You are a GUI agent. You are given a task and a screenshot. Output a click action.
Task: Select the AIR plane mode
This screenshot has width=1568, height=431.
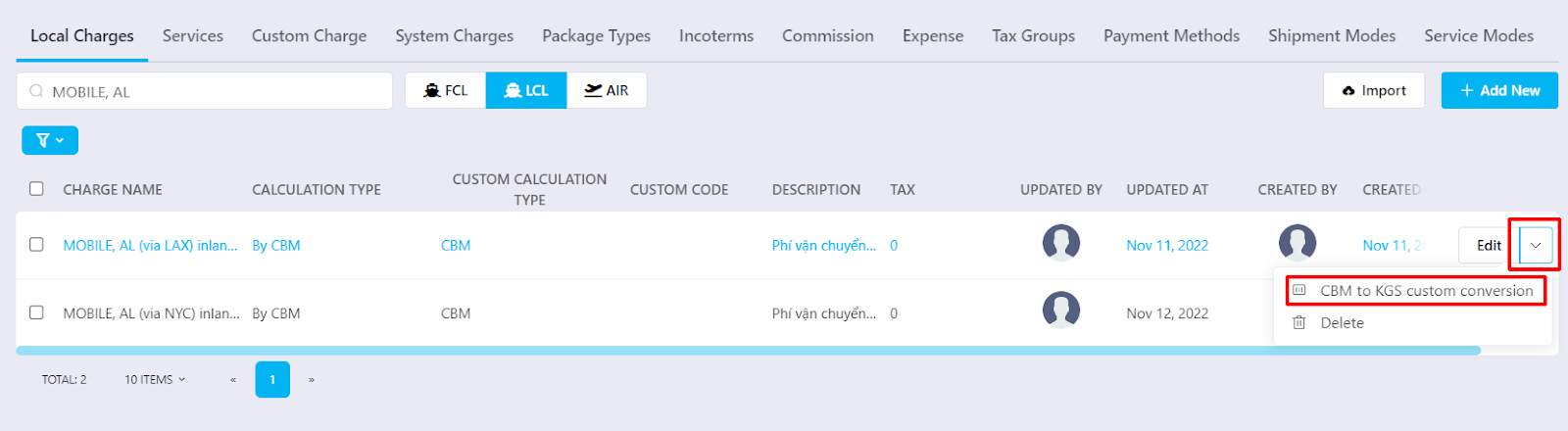(607, 90)
